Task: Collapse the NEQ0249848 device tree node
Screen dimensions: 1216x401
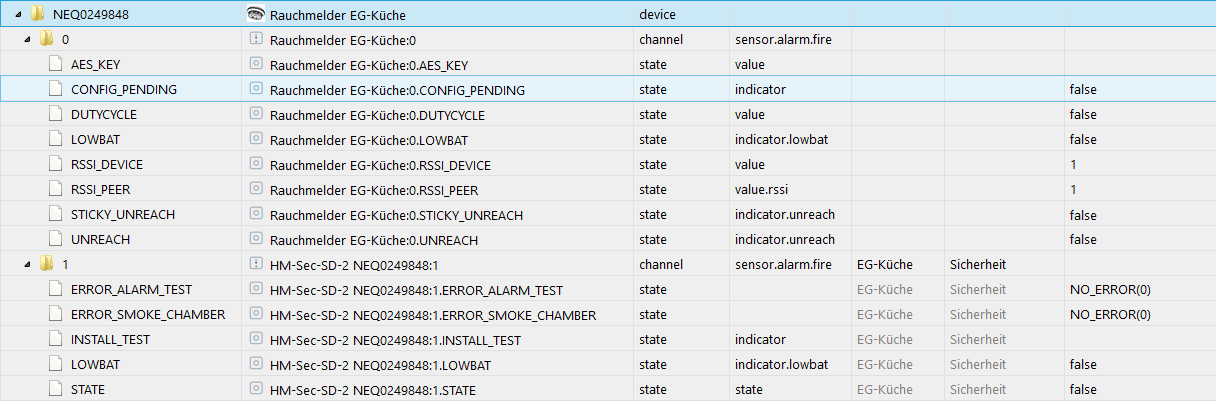Action: coord(18,14)
